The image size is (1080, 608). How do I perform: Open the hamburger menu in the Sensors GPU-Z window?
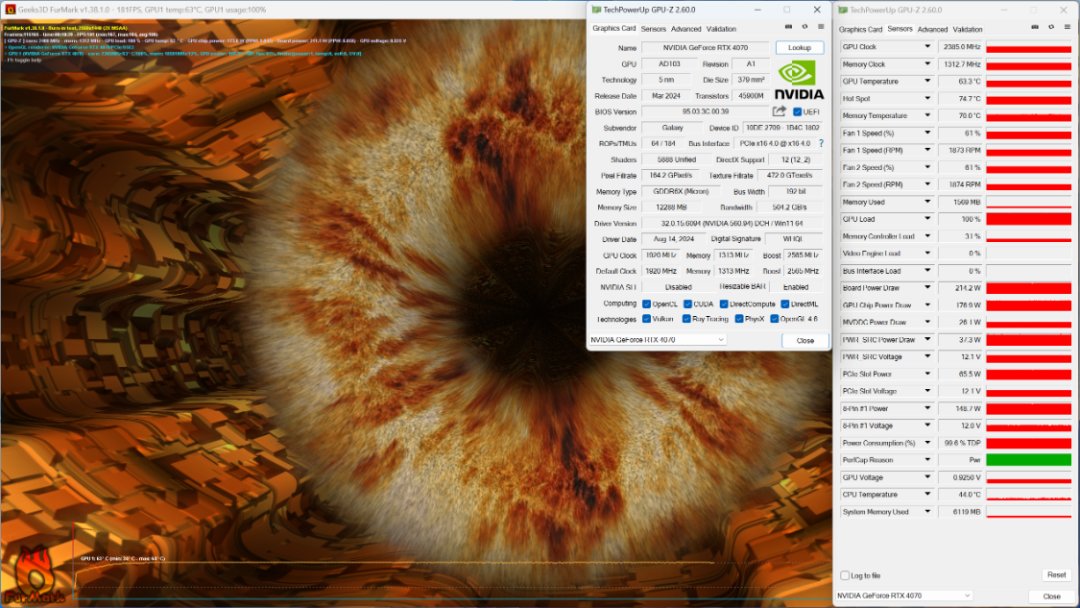point(1067,27)
